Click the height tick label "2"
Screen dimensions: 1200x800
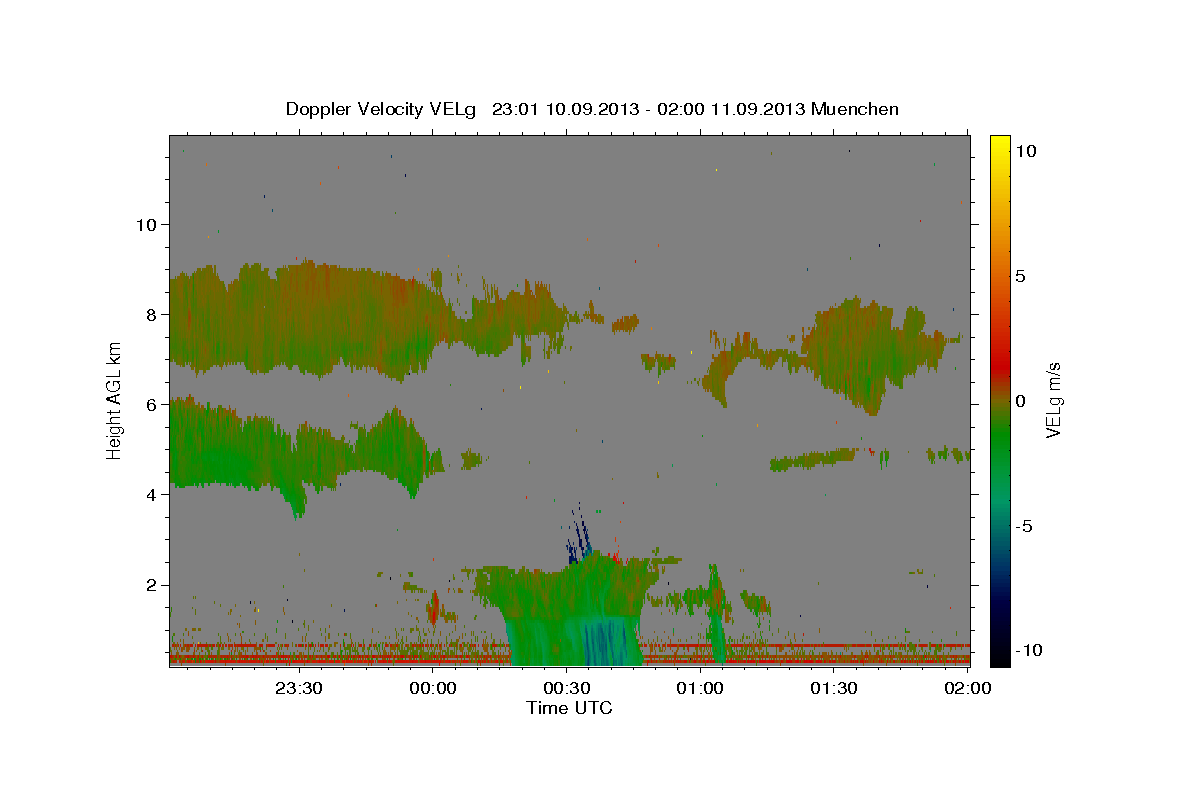tap(152, 584)
